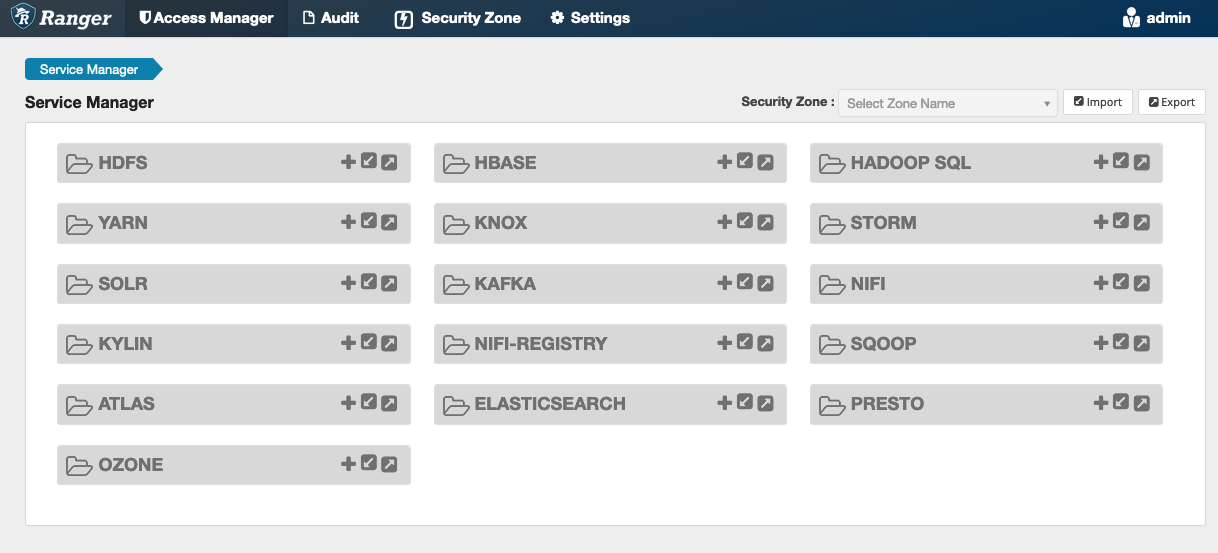Click the edit icon for HBASE

745,162
